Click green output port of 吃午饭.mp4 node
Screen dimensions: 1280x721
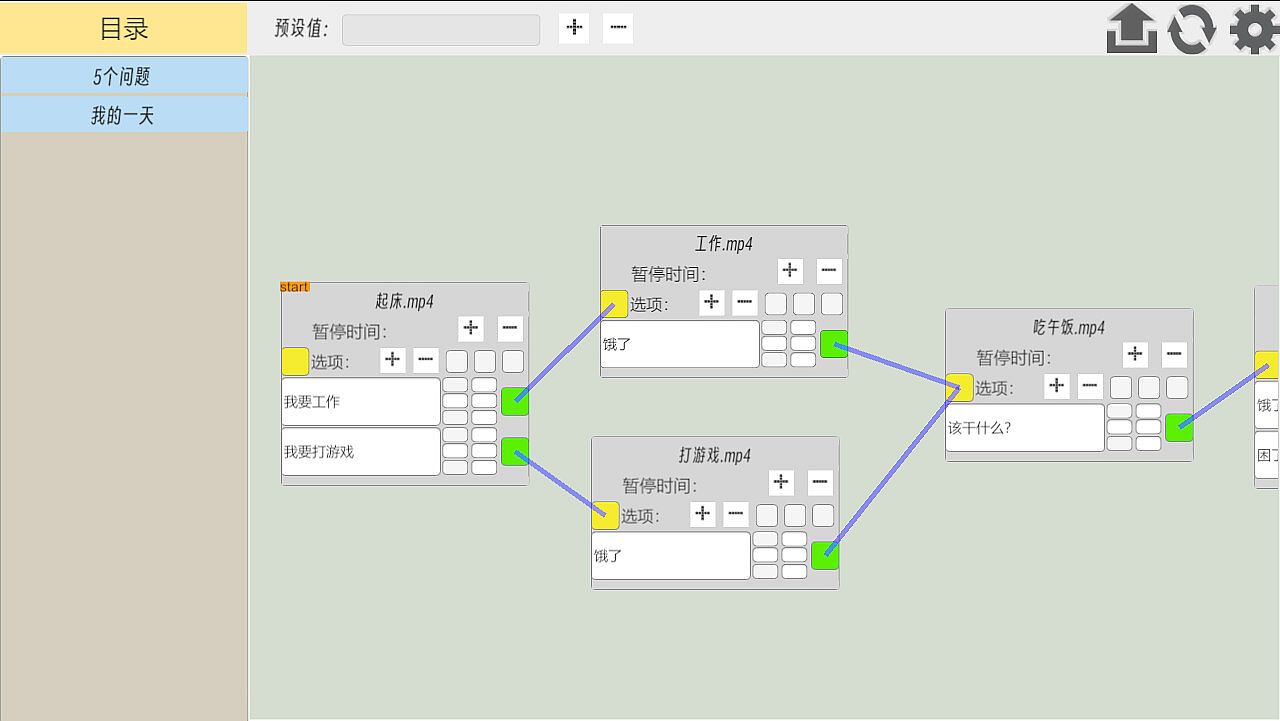[x=1179, y=427]
